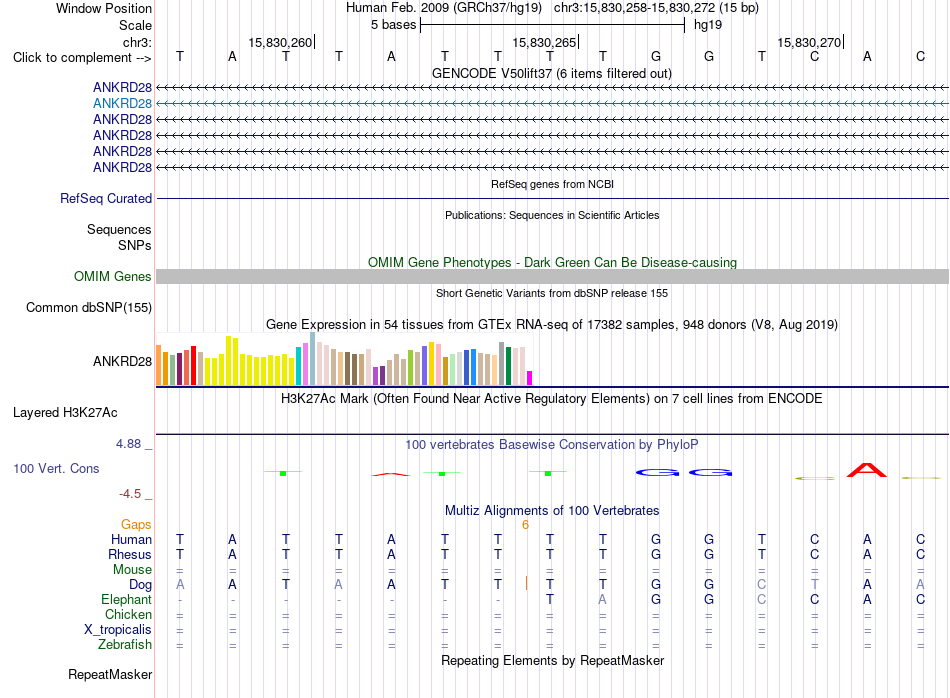Click the 15,830,265 position marker
The width and height of the screenshot is (950, 698).
click(x=544, y=42)
